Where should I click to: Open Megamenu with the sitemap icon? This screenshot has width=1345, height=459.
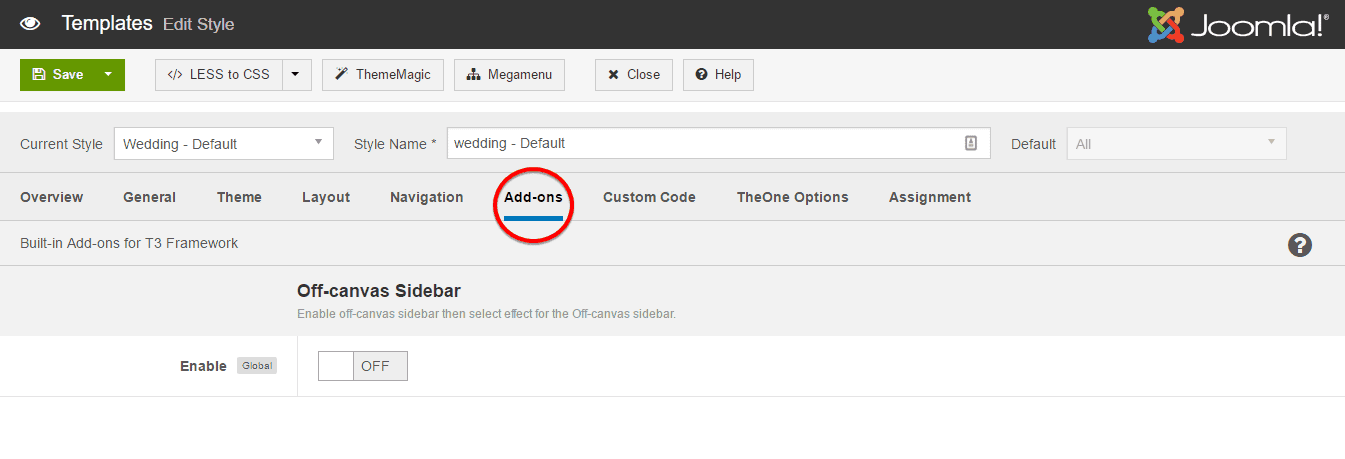509,75
